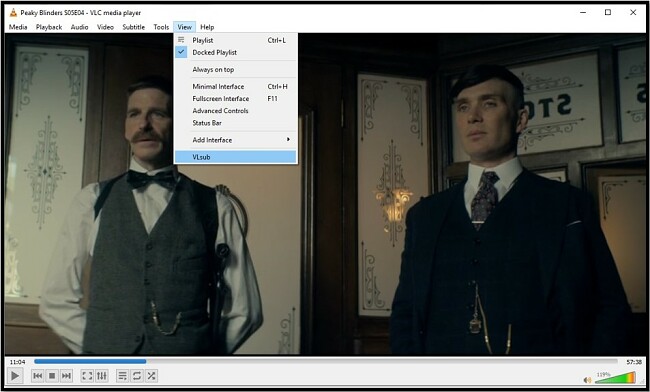Stop playback with the stop button
650x392 pixels.
point(52,376)
